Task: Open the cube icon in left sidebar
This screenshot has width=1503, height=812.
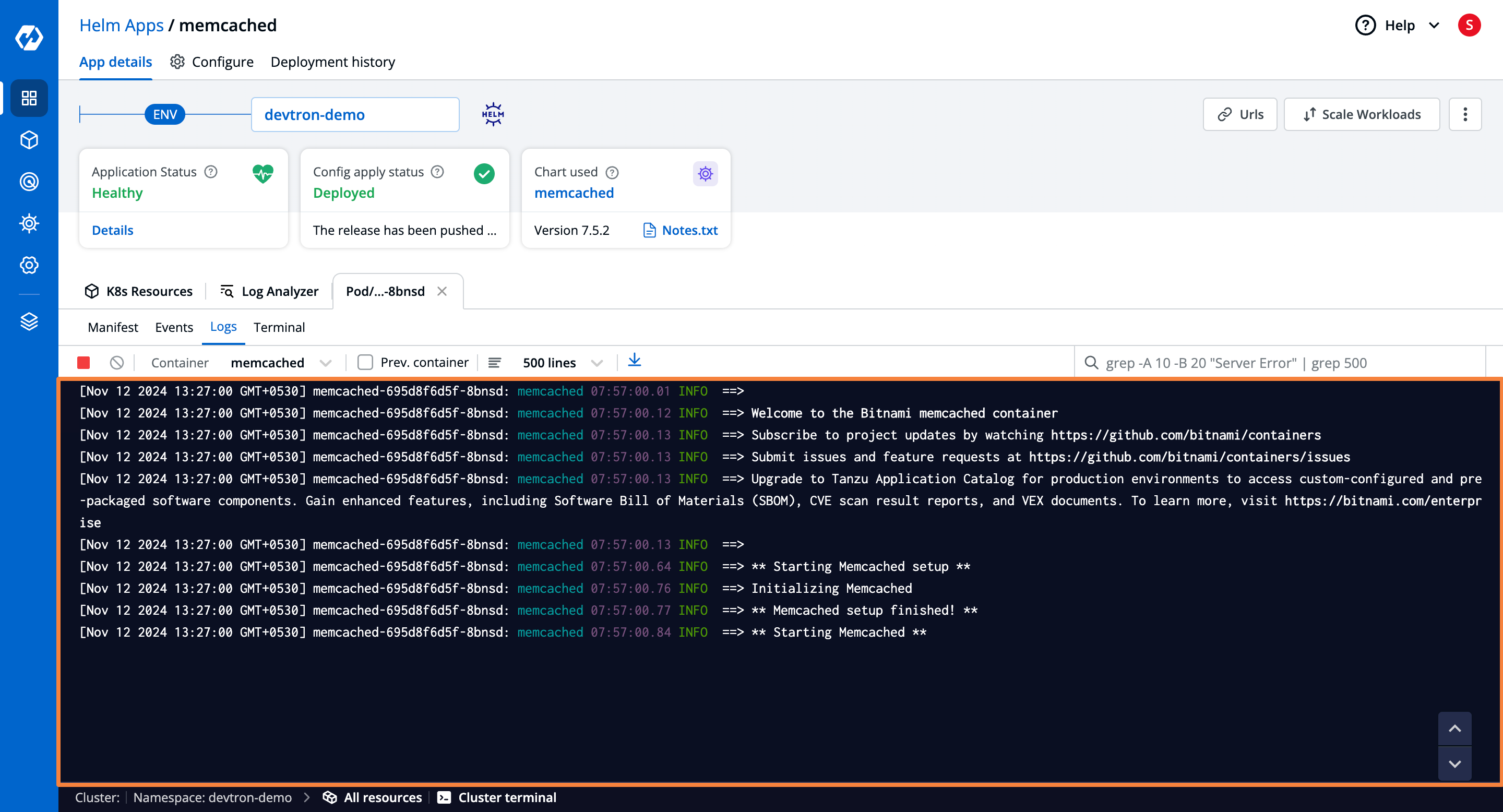Action: 29,140
